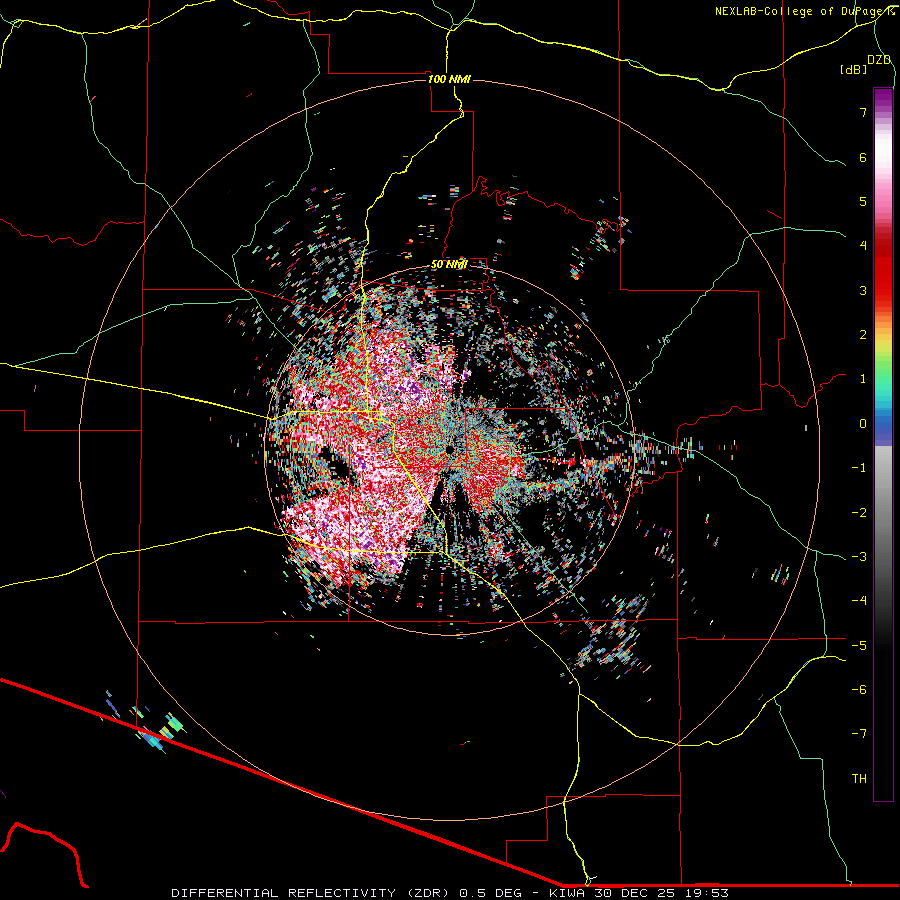
Task: Click the black radar site dot at center
Action: pos(449,449)
